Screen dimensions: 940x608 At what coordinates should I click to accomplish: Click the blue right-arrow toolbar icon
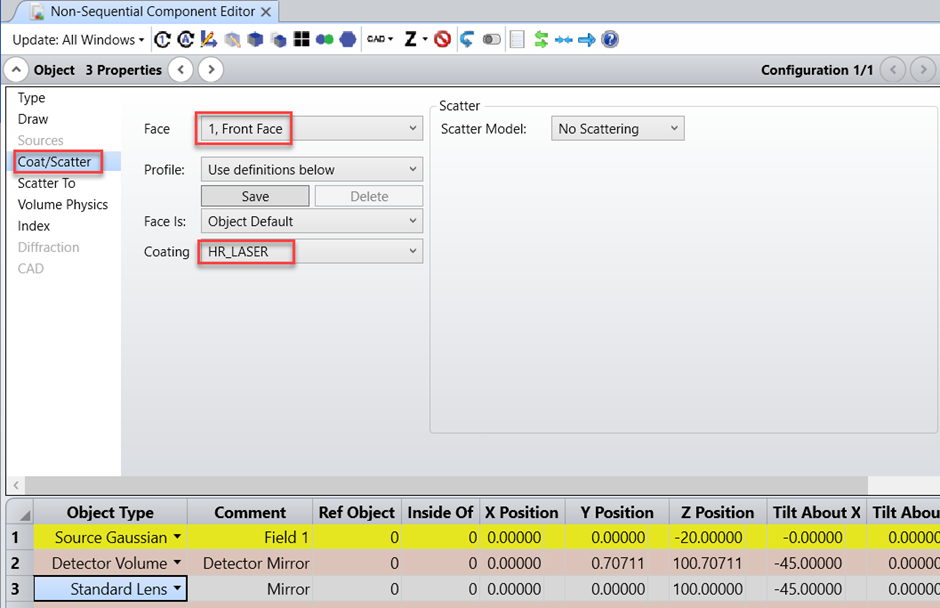point(585,39)
